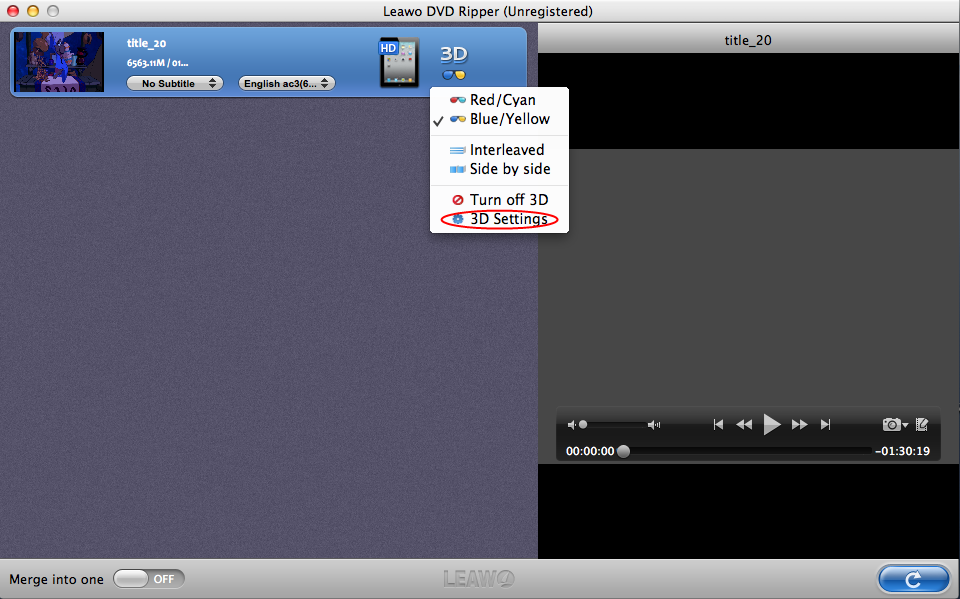Screen dimensions: 960x599
Task: Toggle the Merge into one switch
Action: [148, 579]
